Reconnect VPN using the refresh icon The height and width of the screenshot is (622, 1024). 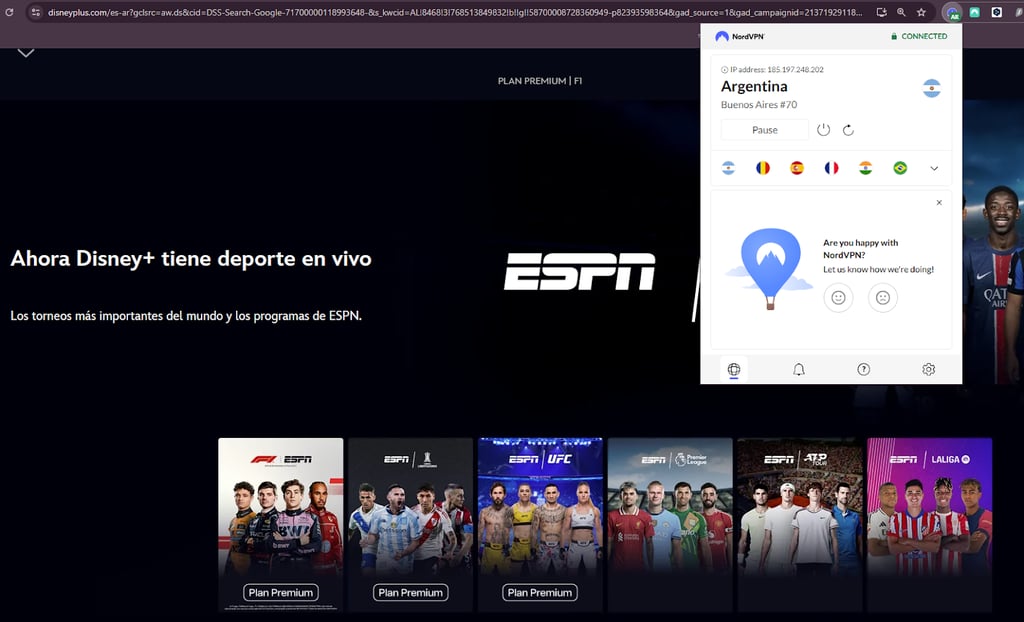click(x=848, y=130)
